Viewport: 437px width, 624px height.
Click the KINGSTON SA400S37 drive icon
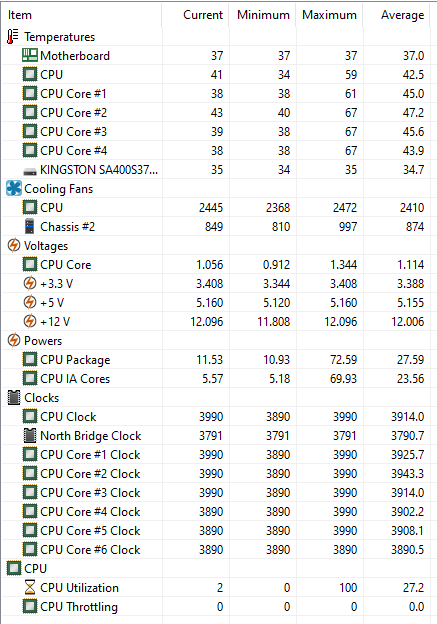30,172
